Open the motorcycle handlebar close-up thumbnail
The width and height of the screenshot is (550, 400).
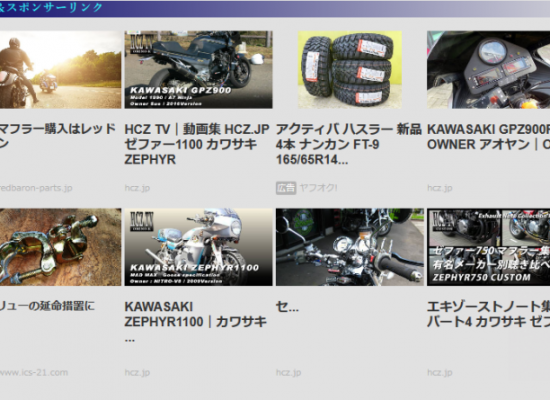[x=350, y=247]
